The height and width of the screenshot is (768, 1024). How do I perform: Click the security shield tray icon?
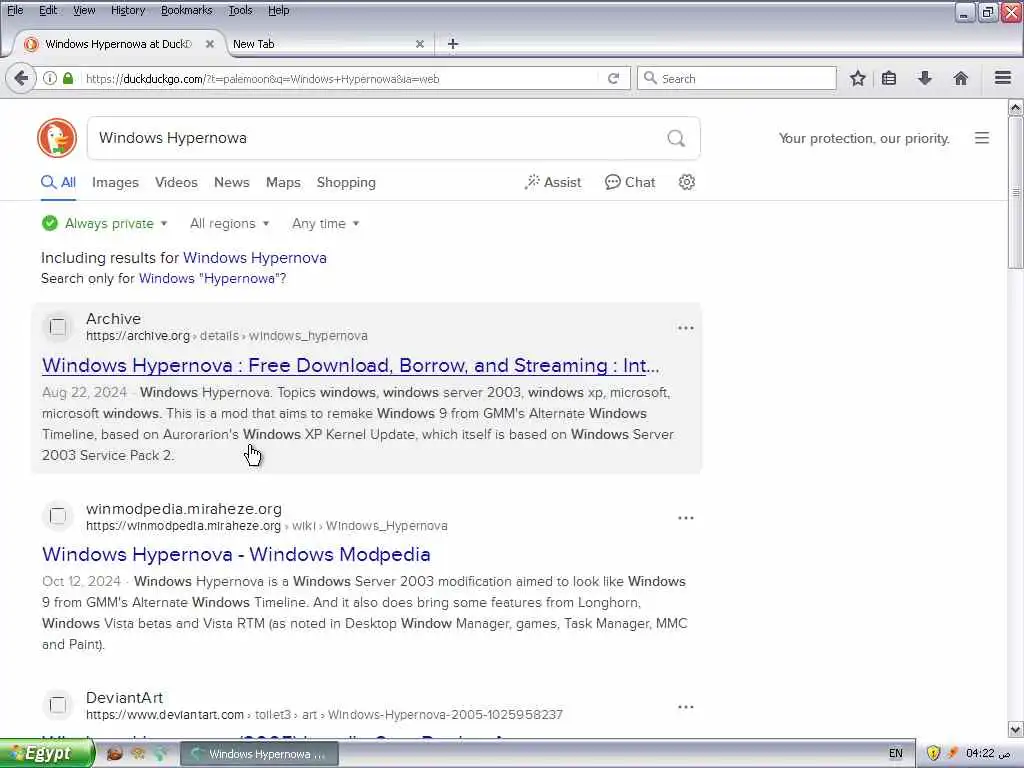(933, 753)
